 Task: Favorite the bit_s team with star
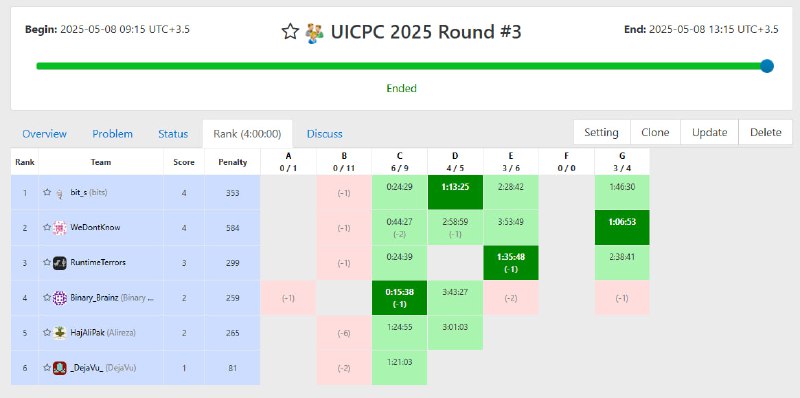pyautogui.click(x=47, y=192)
